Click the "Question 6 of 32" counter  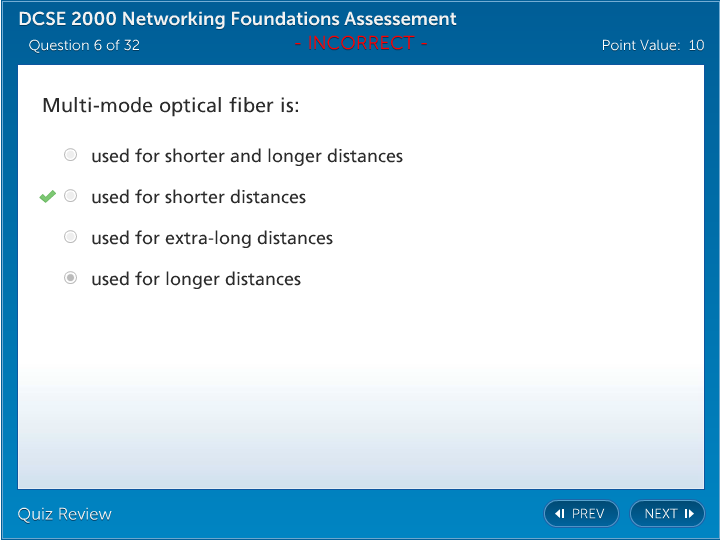tap(84, 45)
